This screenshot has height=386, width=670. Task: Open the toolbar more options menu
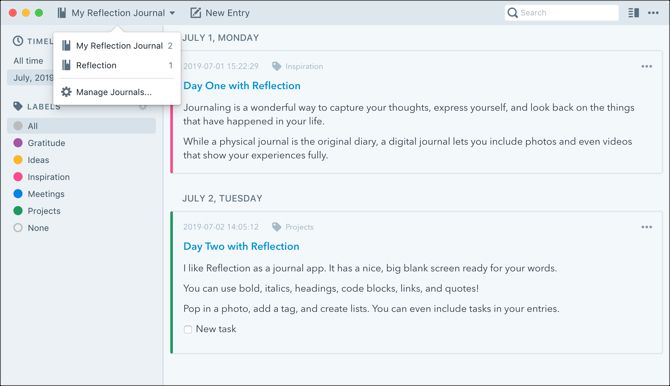[653, 13]
